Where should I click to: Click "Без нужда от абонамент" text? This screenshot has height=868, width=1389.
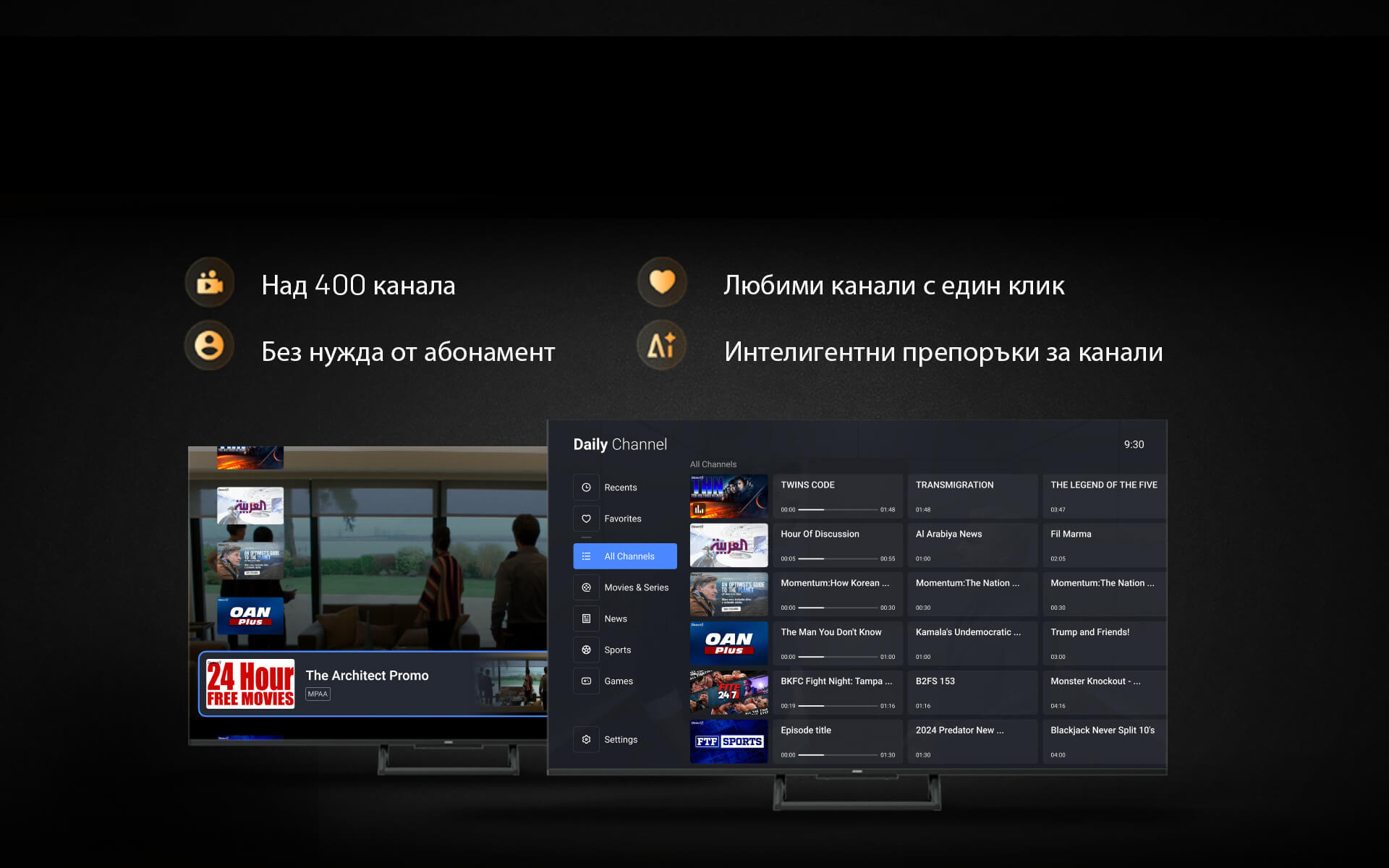(408, 352)
